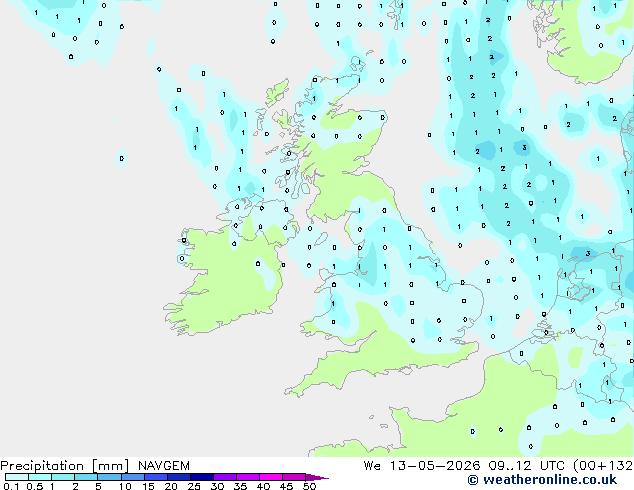Click the legend value '35'
The width and height of the screenshot is (634, 490).
coord(240,486)
